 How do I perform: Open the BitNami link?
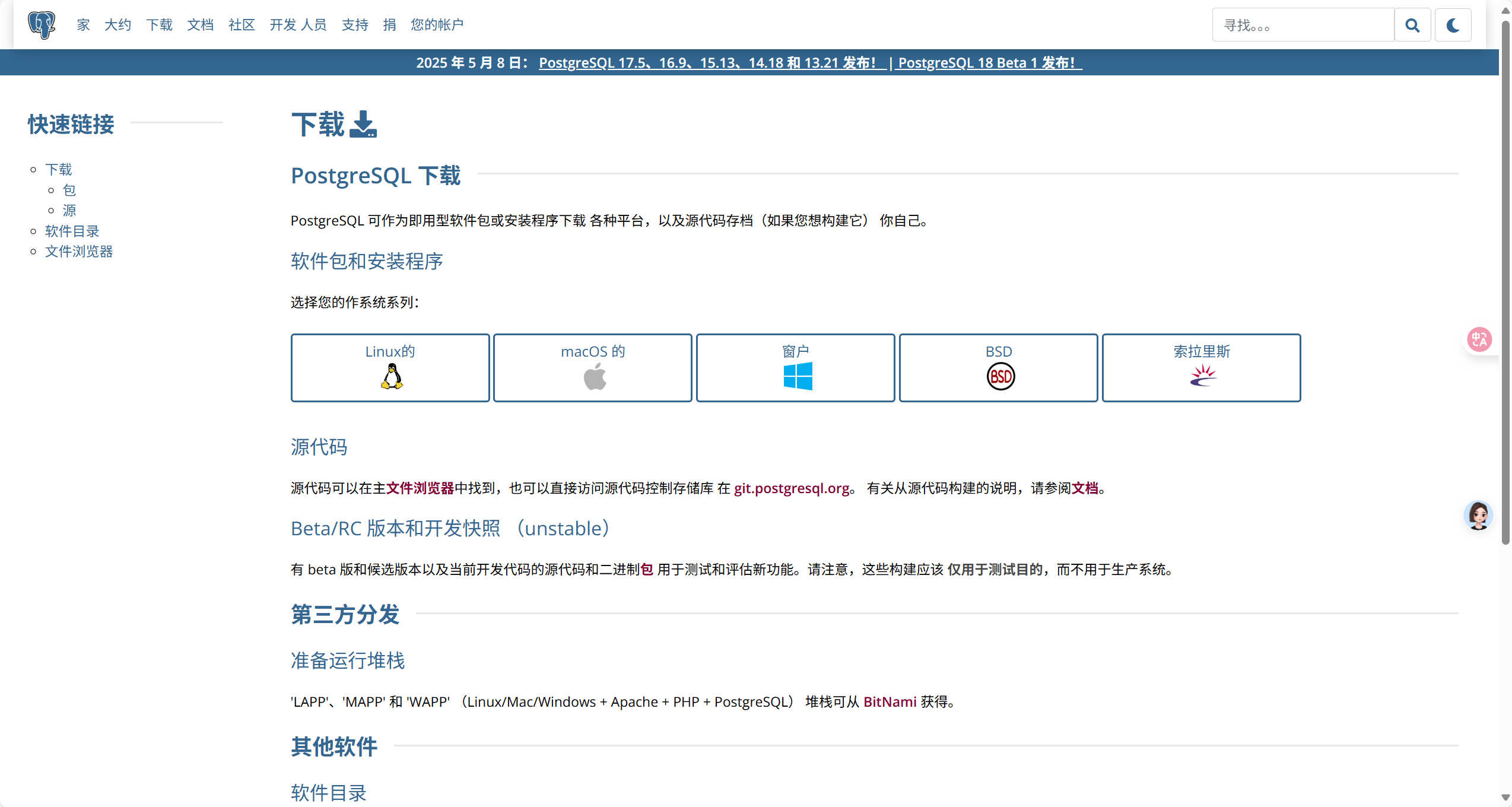pos(890,701)
